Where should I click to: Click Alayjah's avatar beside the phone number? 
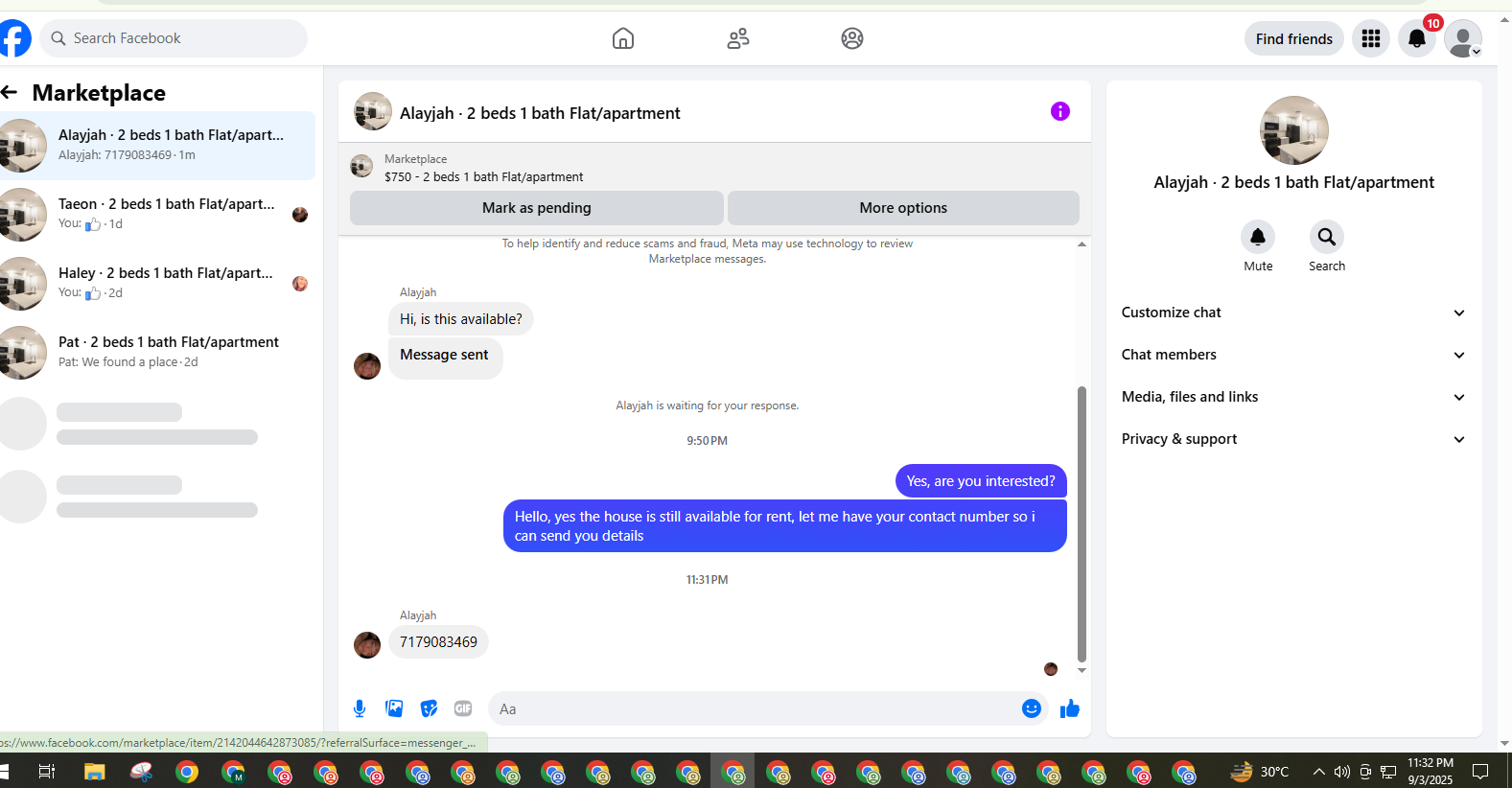tap(367, 645)
